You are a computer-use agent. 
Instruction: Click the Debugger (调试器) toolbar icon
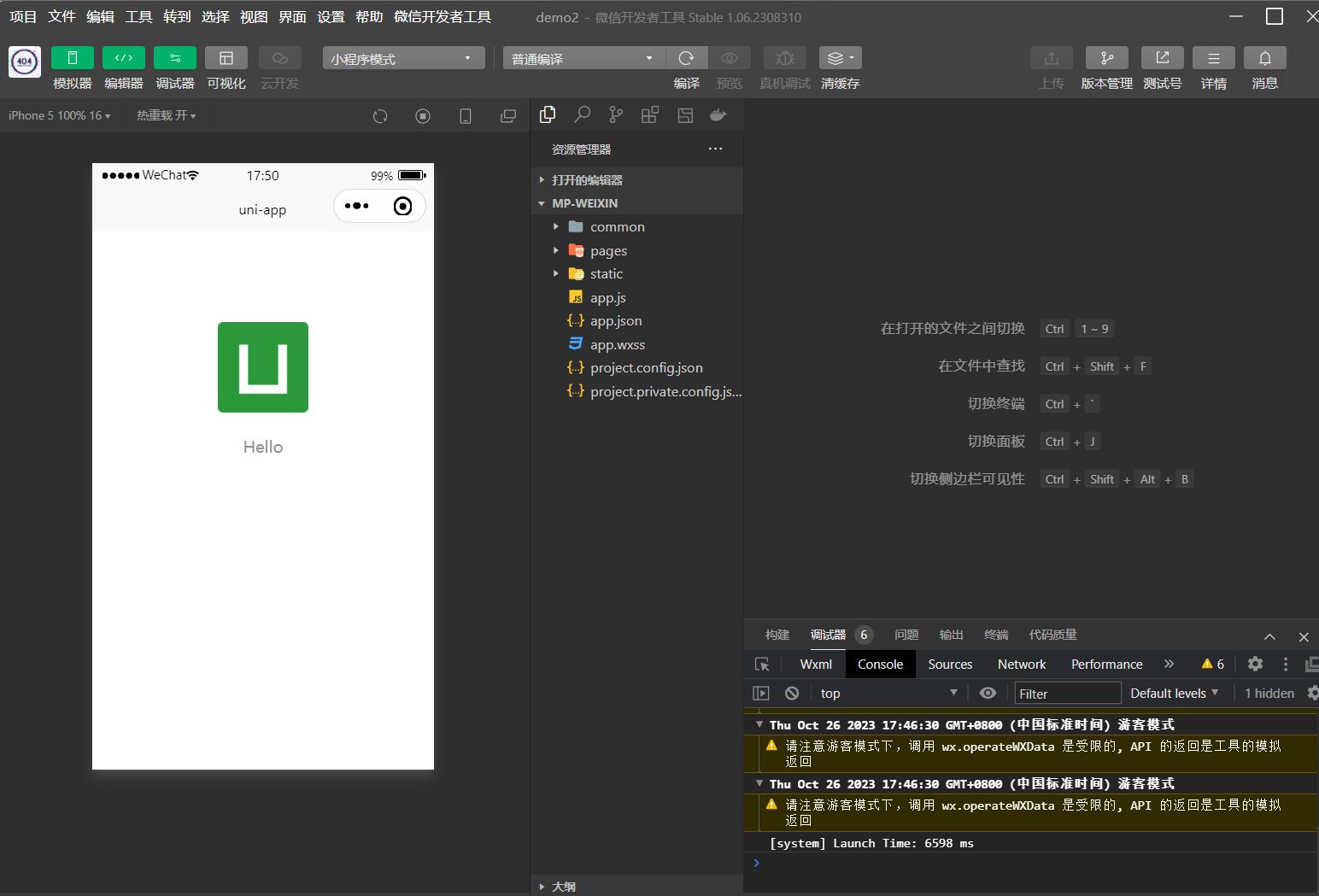pos(175,58)
